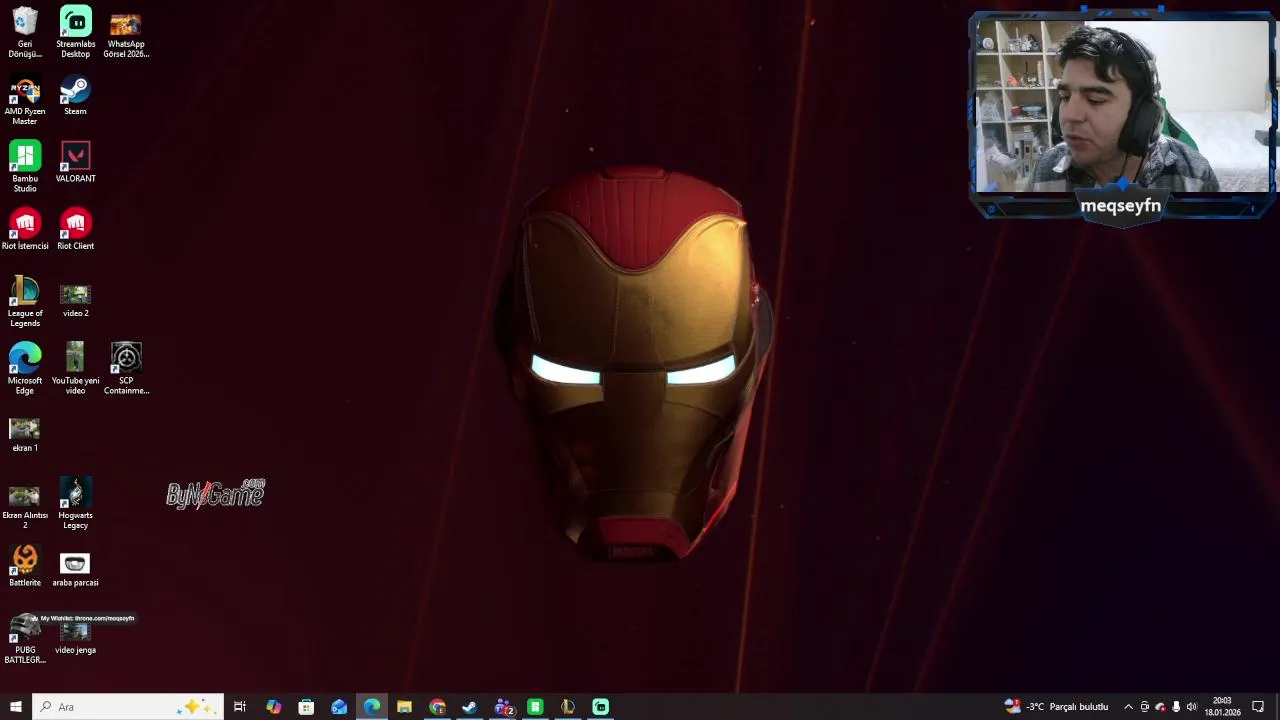Viewport: 1280px width, 720px height.
Task: Open Microsoft Teams from the taskbar
Action: tap(503, 707)
